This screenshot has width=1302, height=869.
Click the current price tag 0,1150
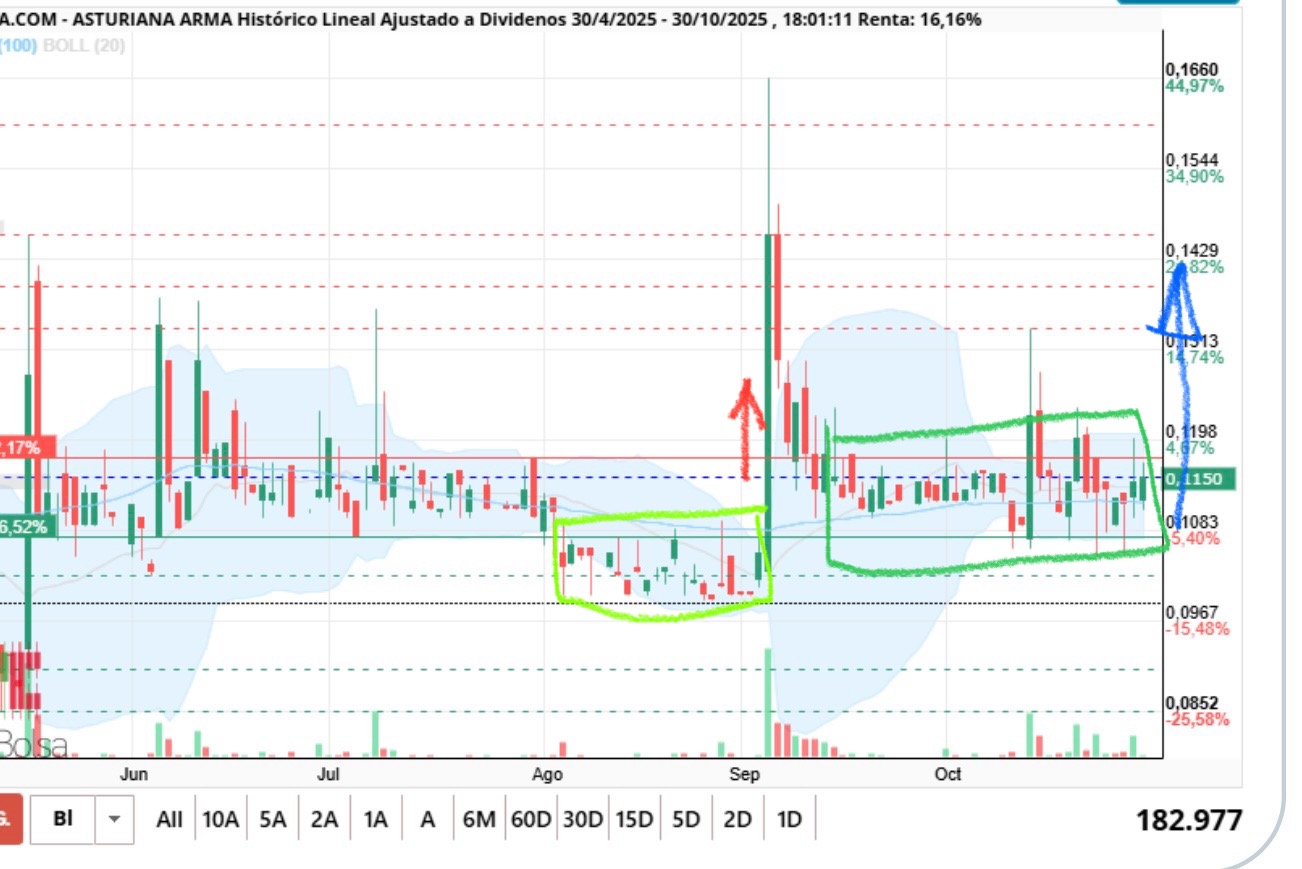click(1199, 479)
